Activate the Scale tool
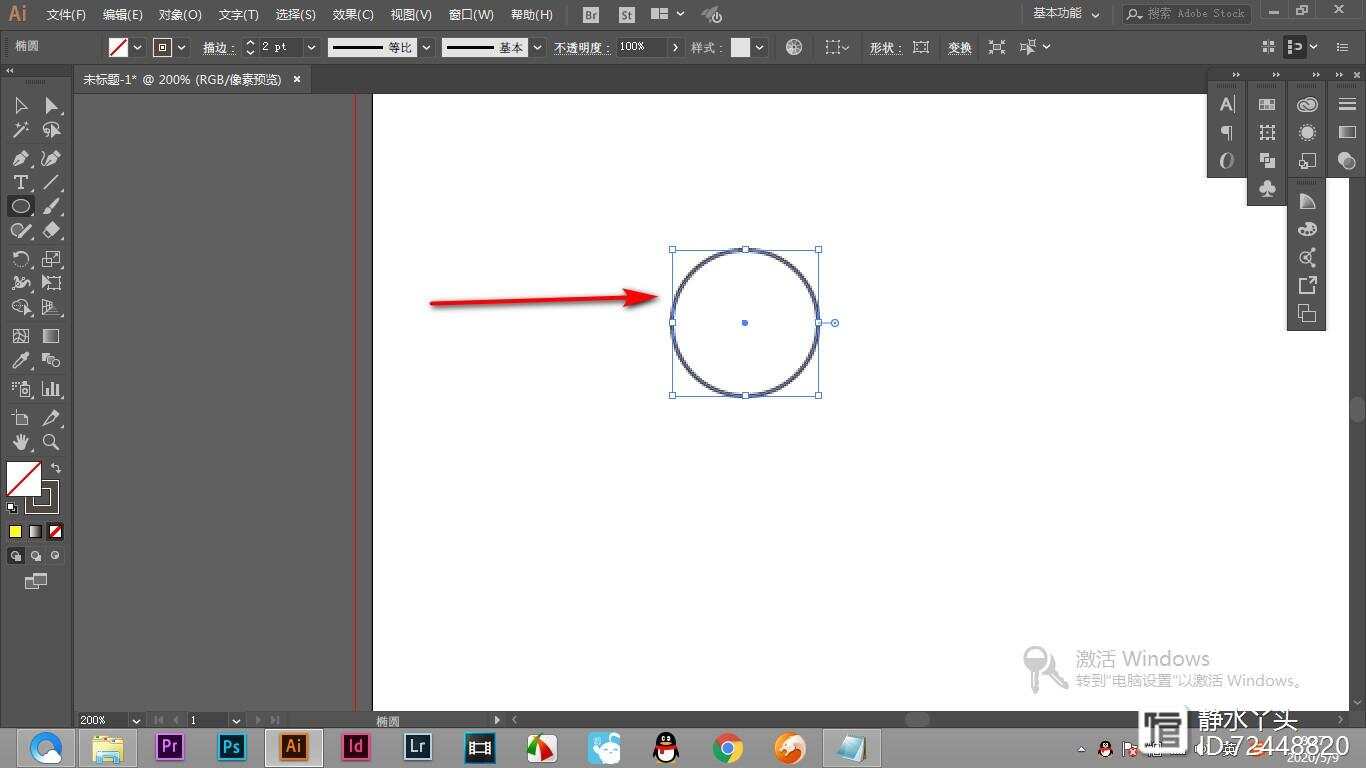Viewport: 1366px width, 768px height. (x=51, y=259)
